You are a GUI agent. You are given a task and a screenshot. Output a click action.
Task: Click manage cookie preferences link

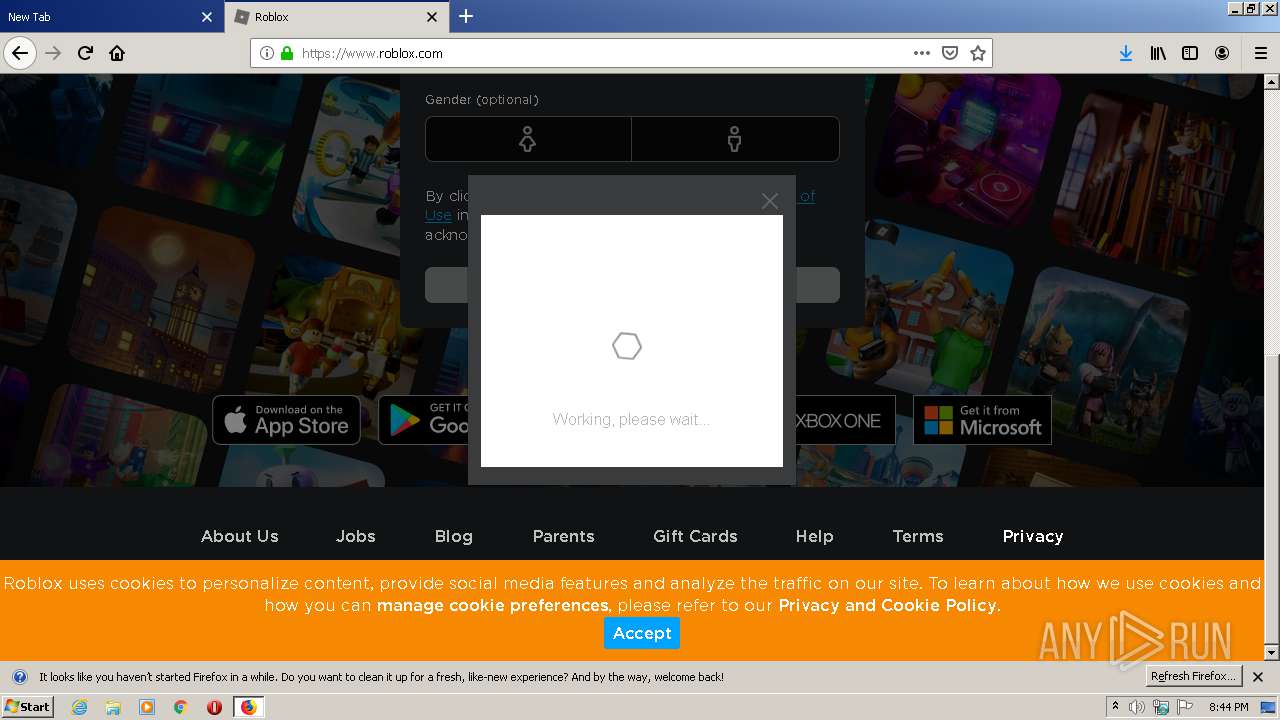(x=492, y=605)
